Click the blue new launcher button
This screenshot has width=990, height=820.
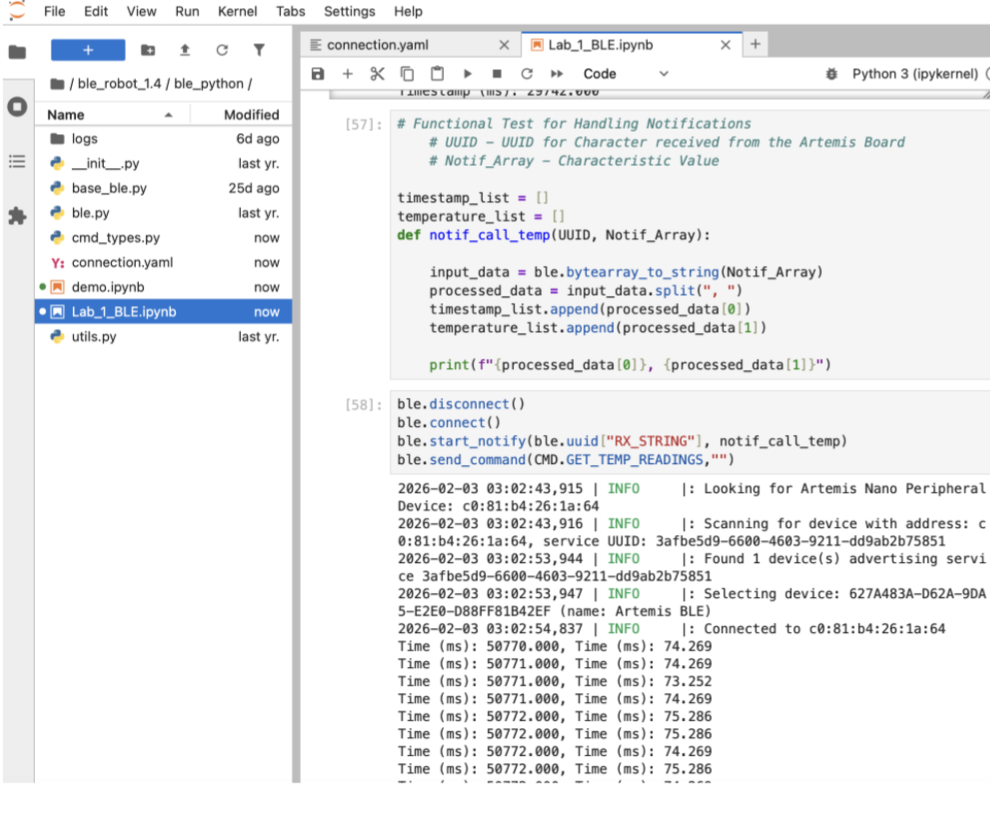coord(88,50)
